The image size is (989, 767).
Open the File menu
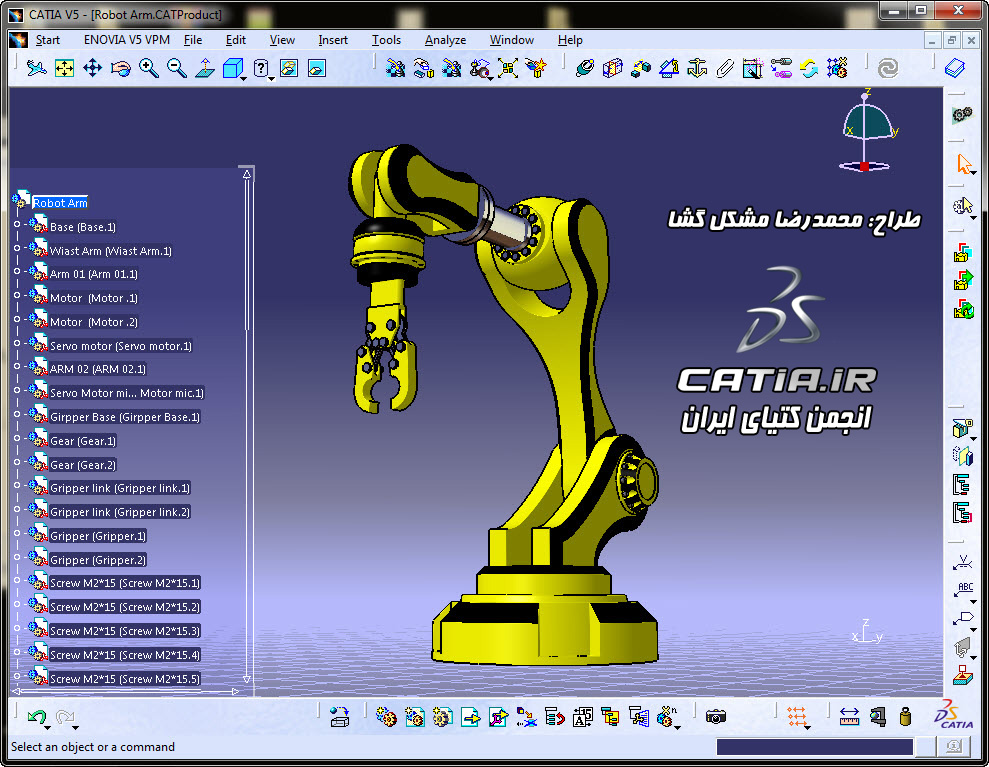(x=193, y=40)
